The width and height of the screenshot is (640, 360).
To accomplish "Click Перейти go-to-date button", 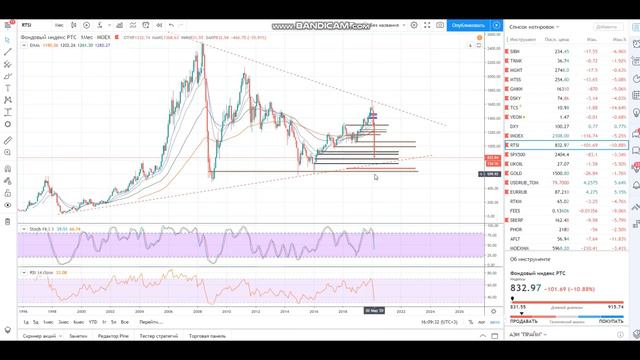I will 151,322.
